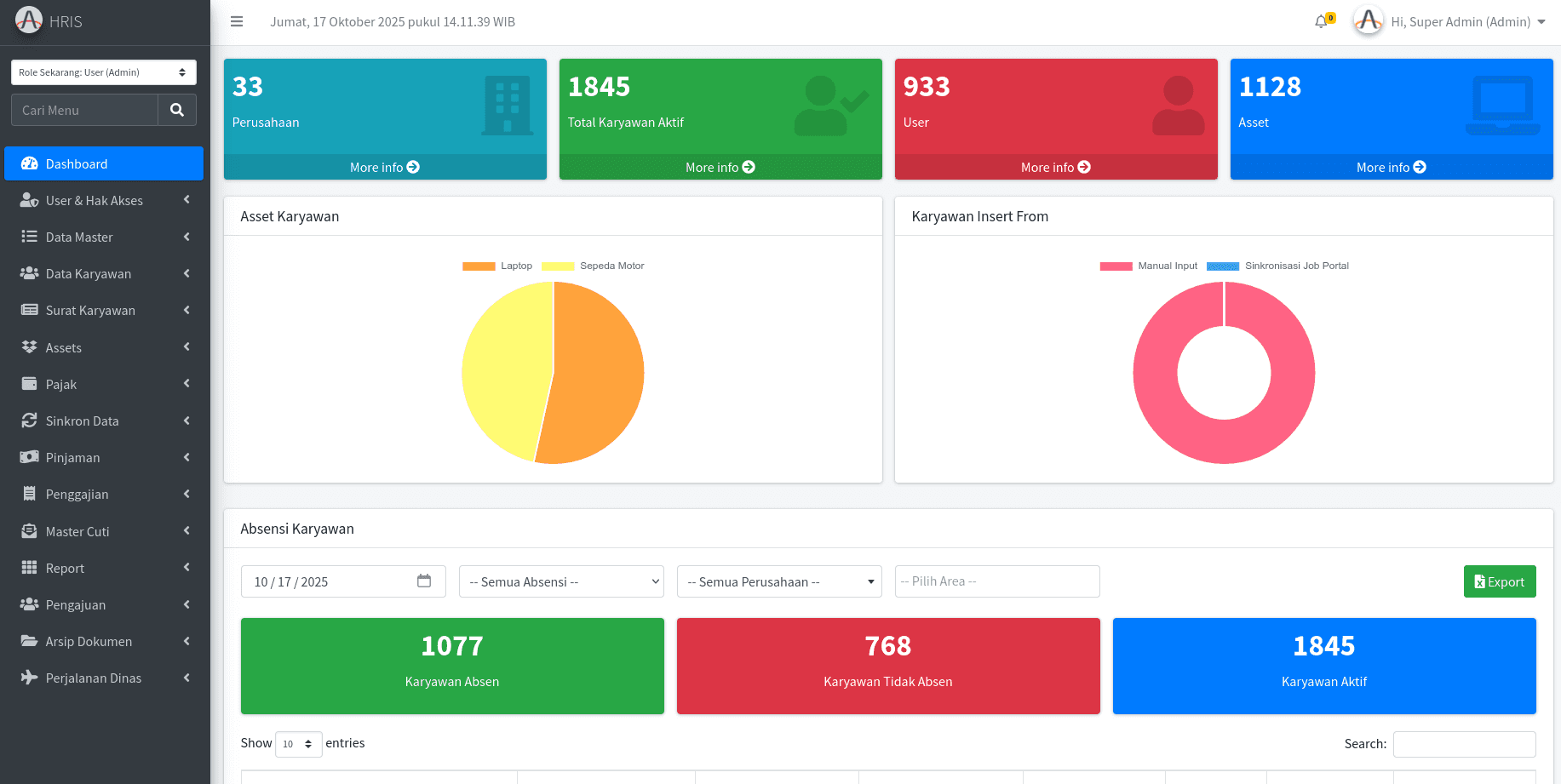This screenshot has height=784, width=1561.
Task: Click More info on the Perusahaan card
Action: [x=385, y=167]
